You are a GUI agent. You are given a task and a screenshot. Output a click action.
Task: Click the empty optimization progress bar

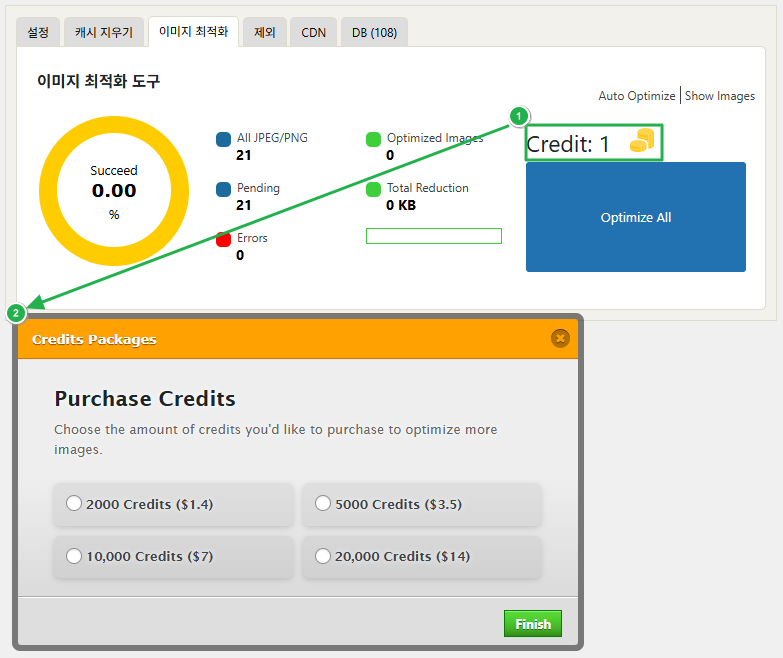pos(433,236)
